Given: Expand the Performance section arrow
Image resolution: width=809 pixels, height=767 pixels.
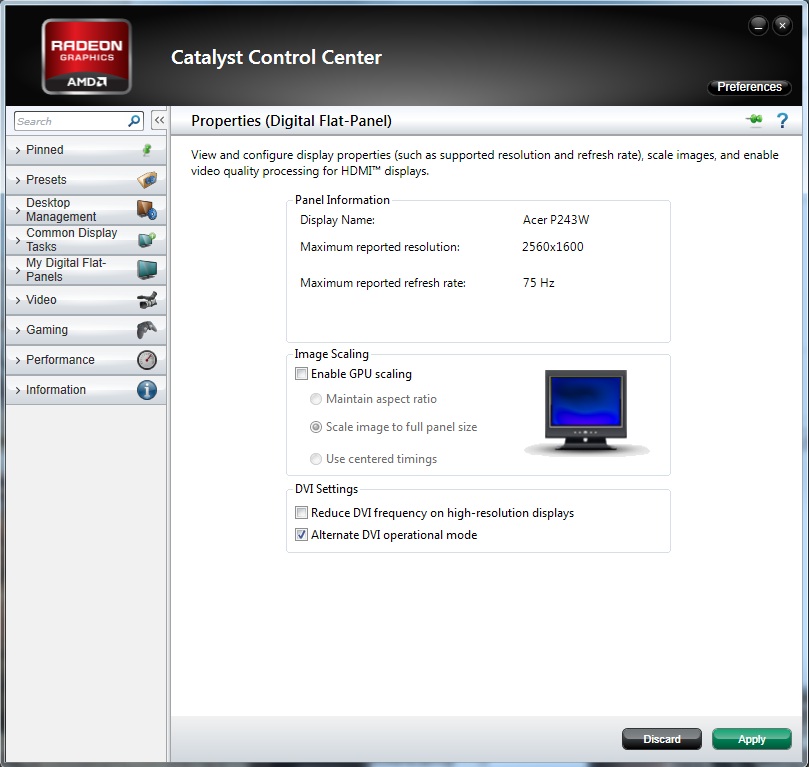Looking at the screenshot, I should pyautogui.click(x=18, y=360).
